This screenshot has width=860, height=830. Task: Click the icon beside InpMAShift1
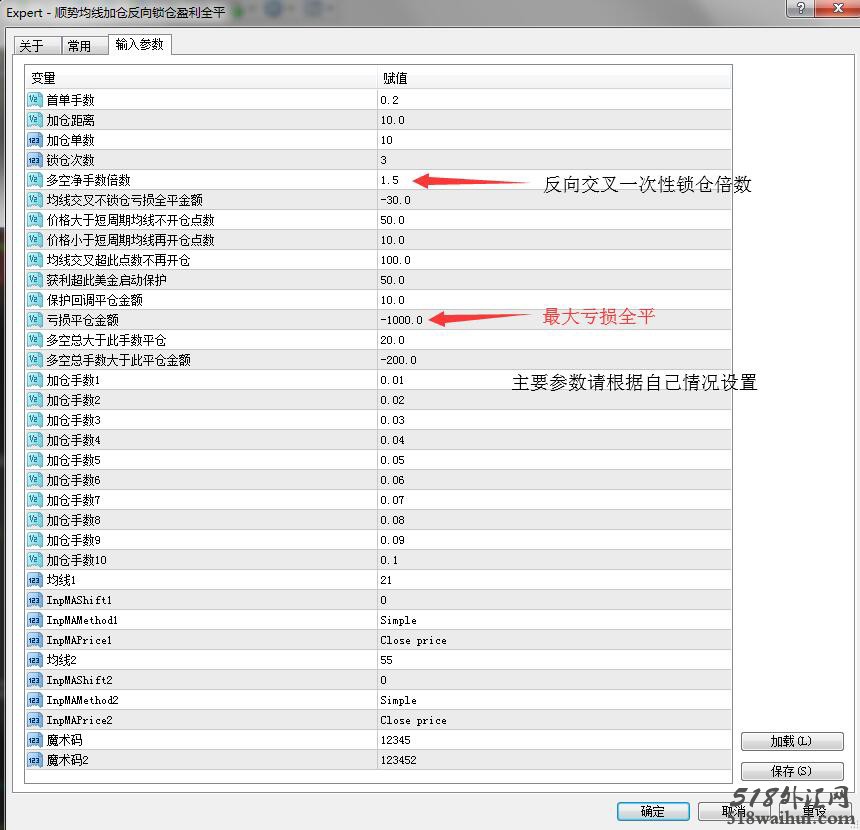34,600
